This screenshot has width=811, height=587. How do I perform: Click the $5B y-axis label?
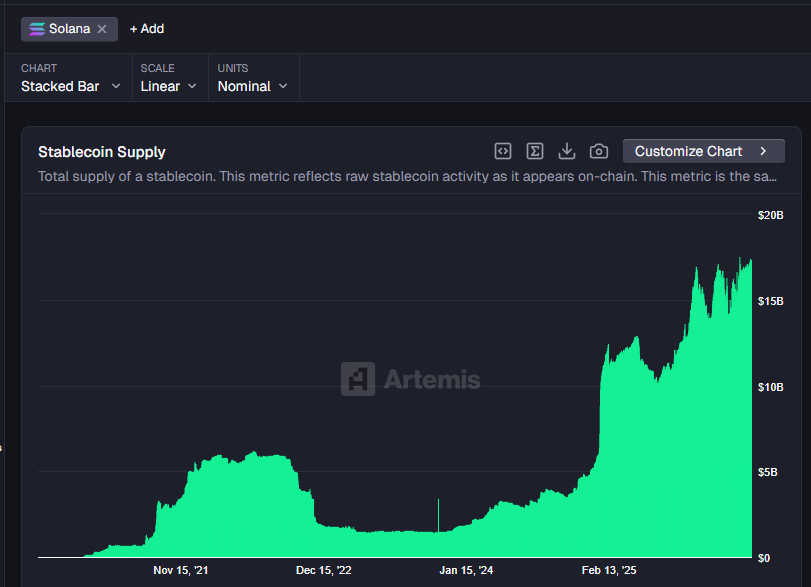[768, 472]
